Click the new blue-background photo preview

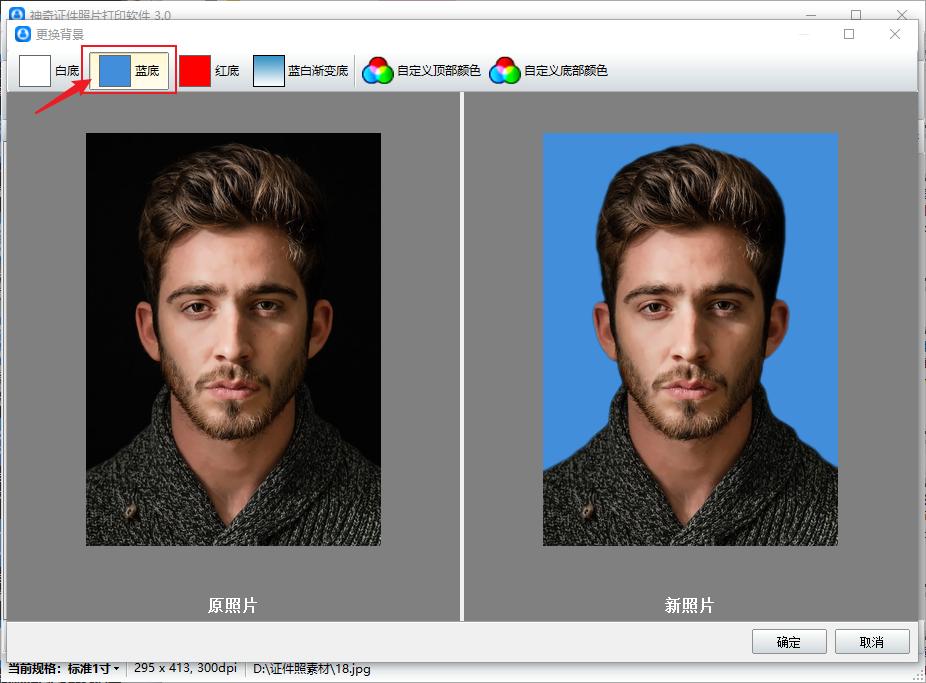690,339
